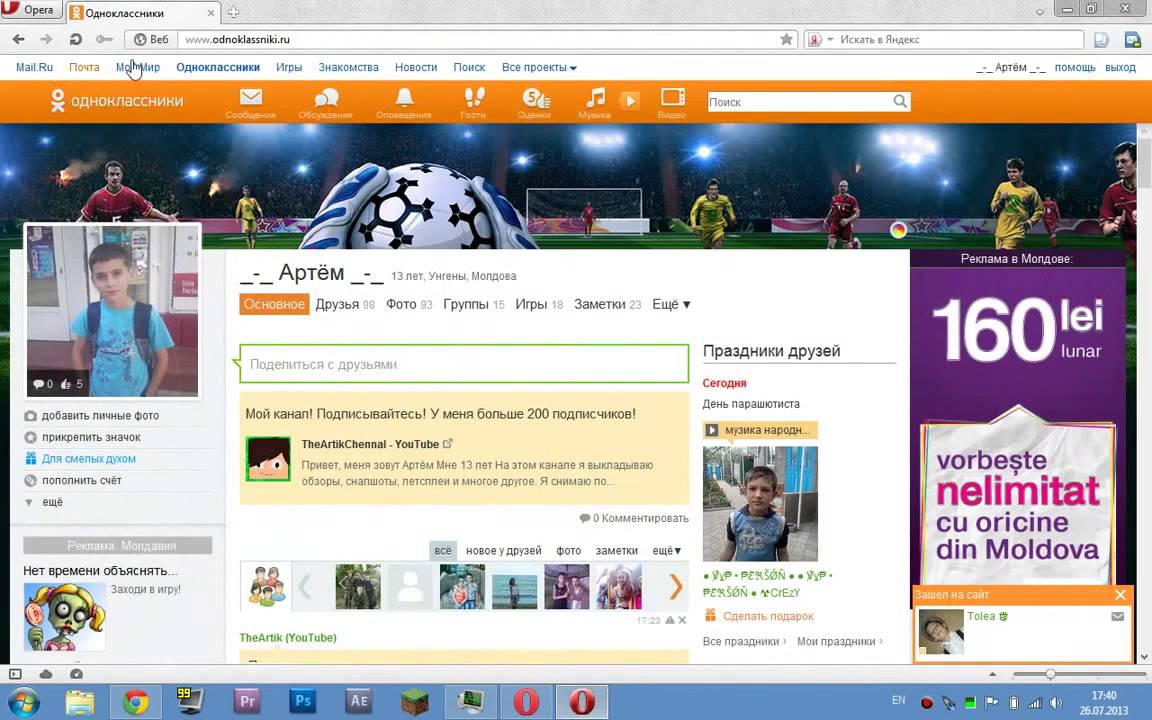Click the browser Forward arrow
1152x720 pixels.
pos(46,39)
